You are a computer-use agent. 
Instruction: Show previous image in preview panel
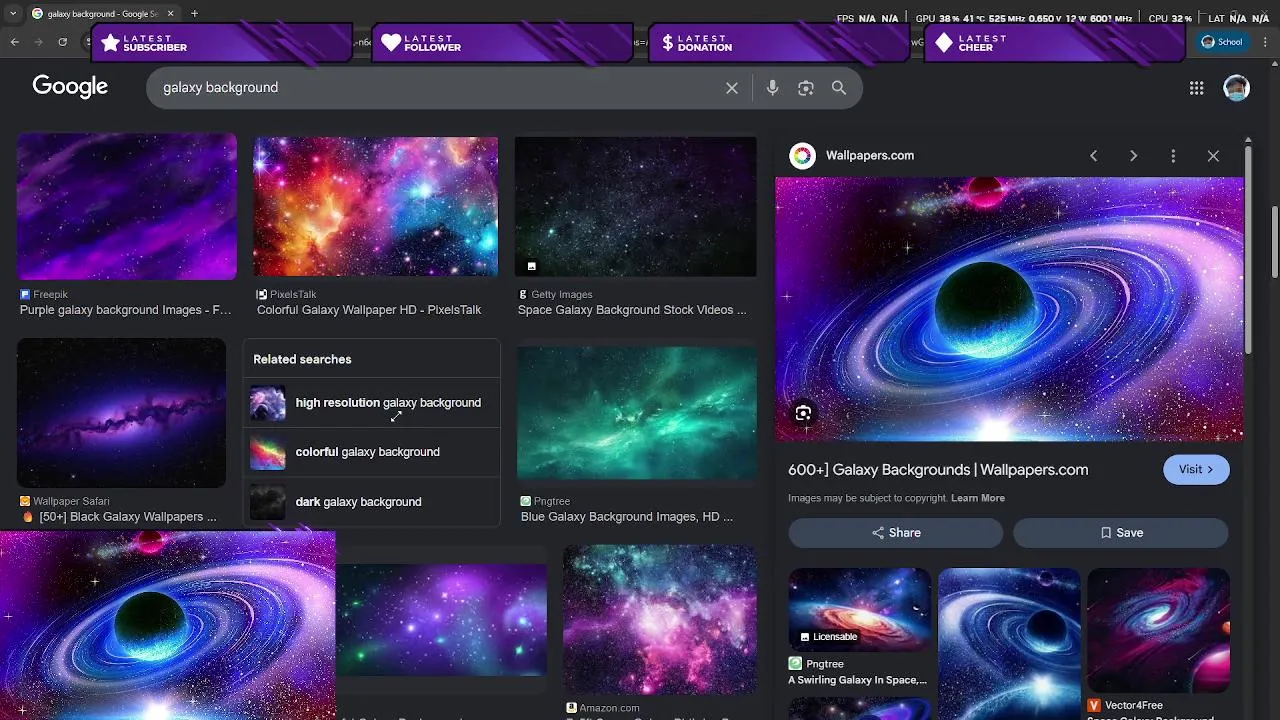pyautogui.click(x=1093, y=156)
